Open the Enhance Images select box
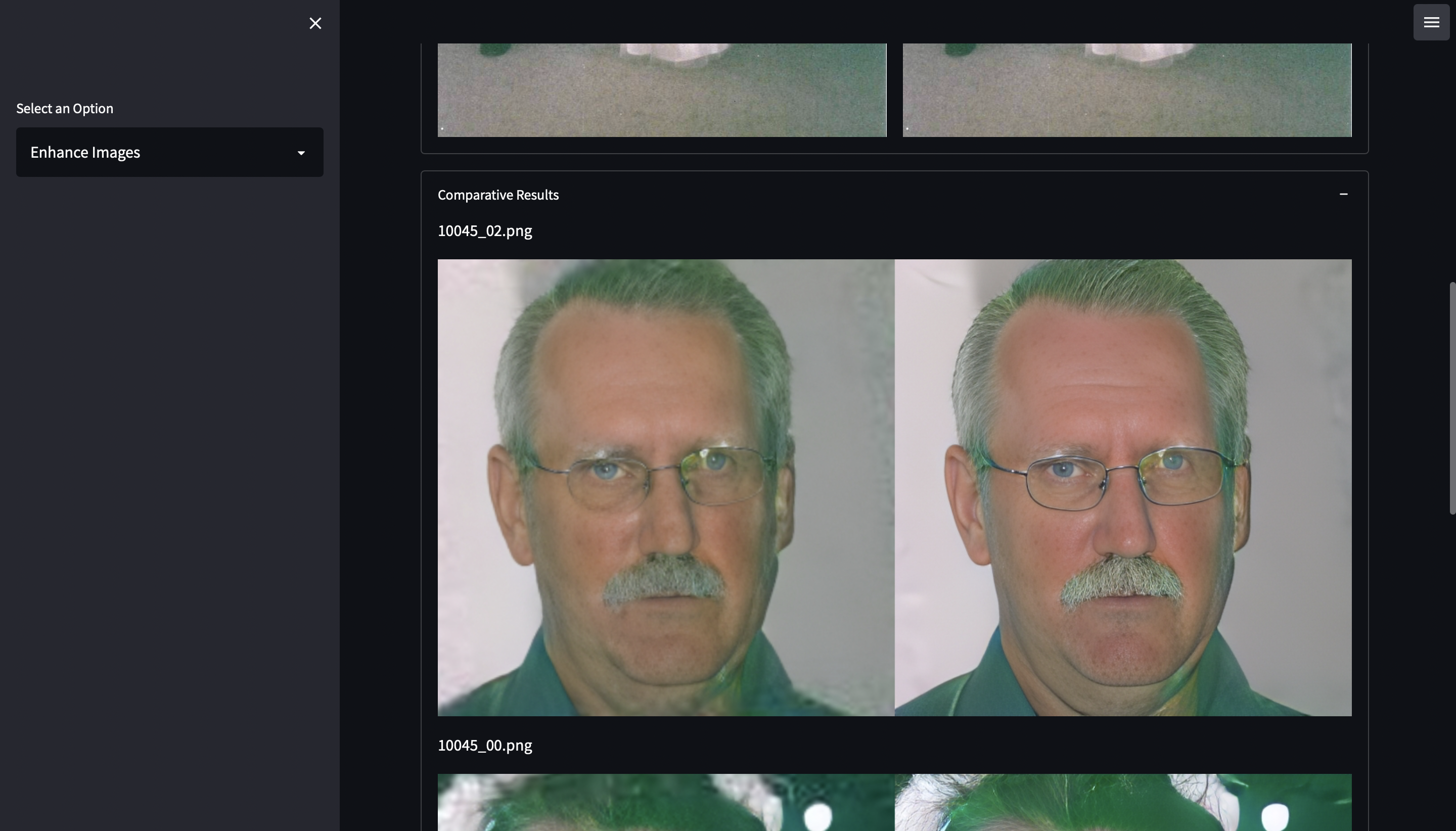Screen dimensions: 1456x831 pos(169,152)
